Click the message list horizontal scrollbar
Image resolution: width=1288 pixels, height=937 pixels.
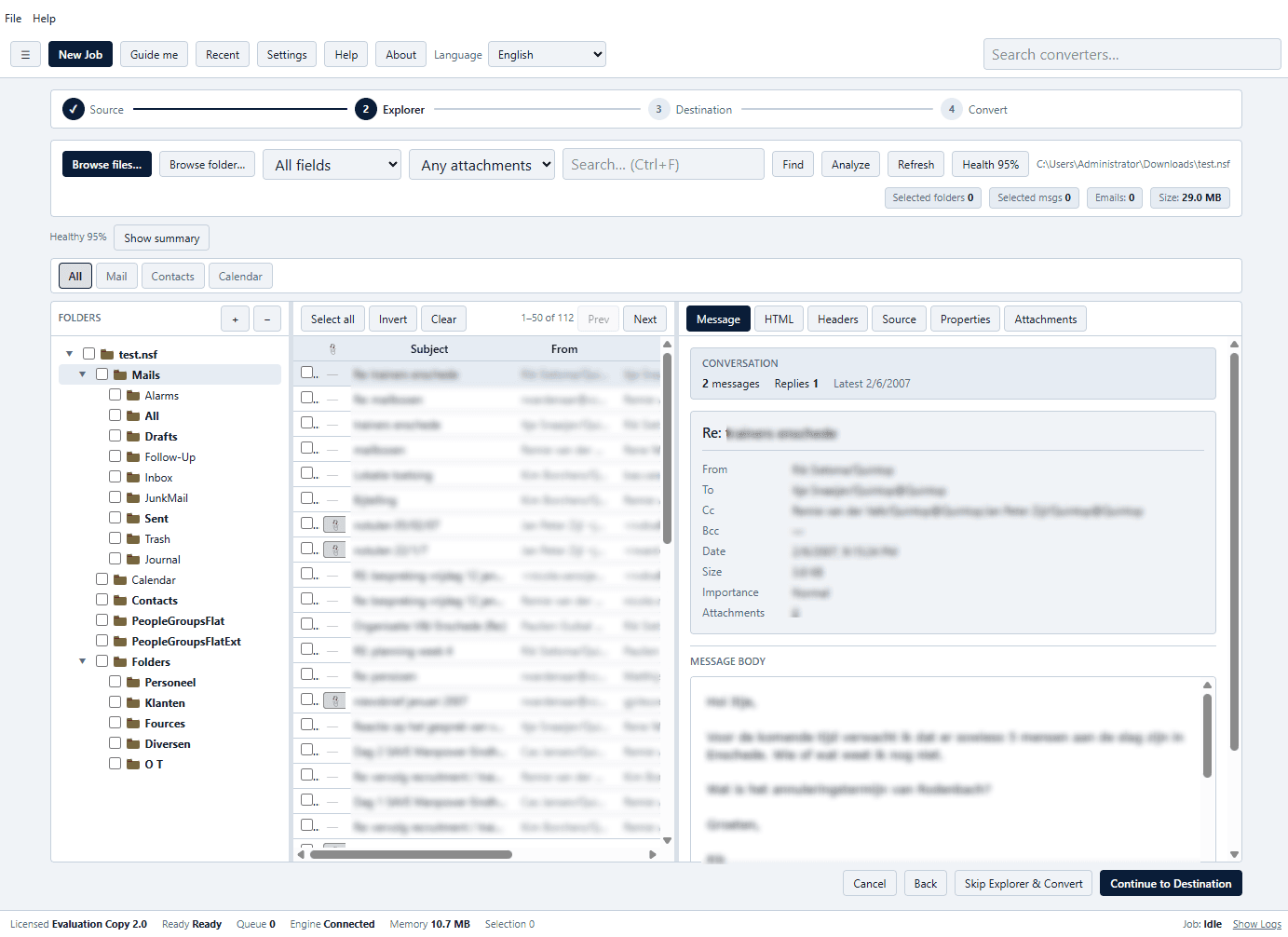click(x=411, y=854)
